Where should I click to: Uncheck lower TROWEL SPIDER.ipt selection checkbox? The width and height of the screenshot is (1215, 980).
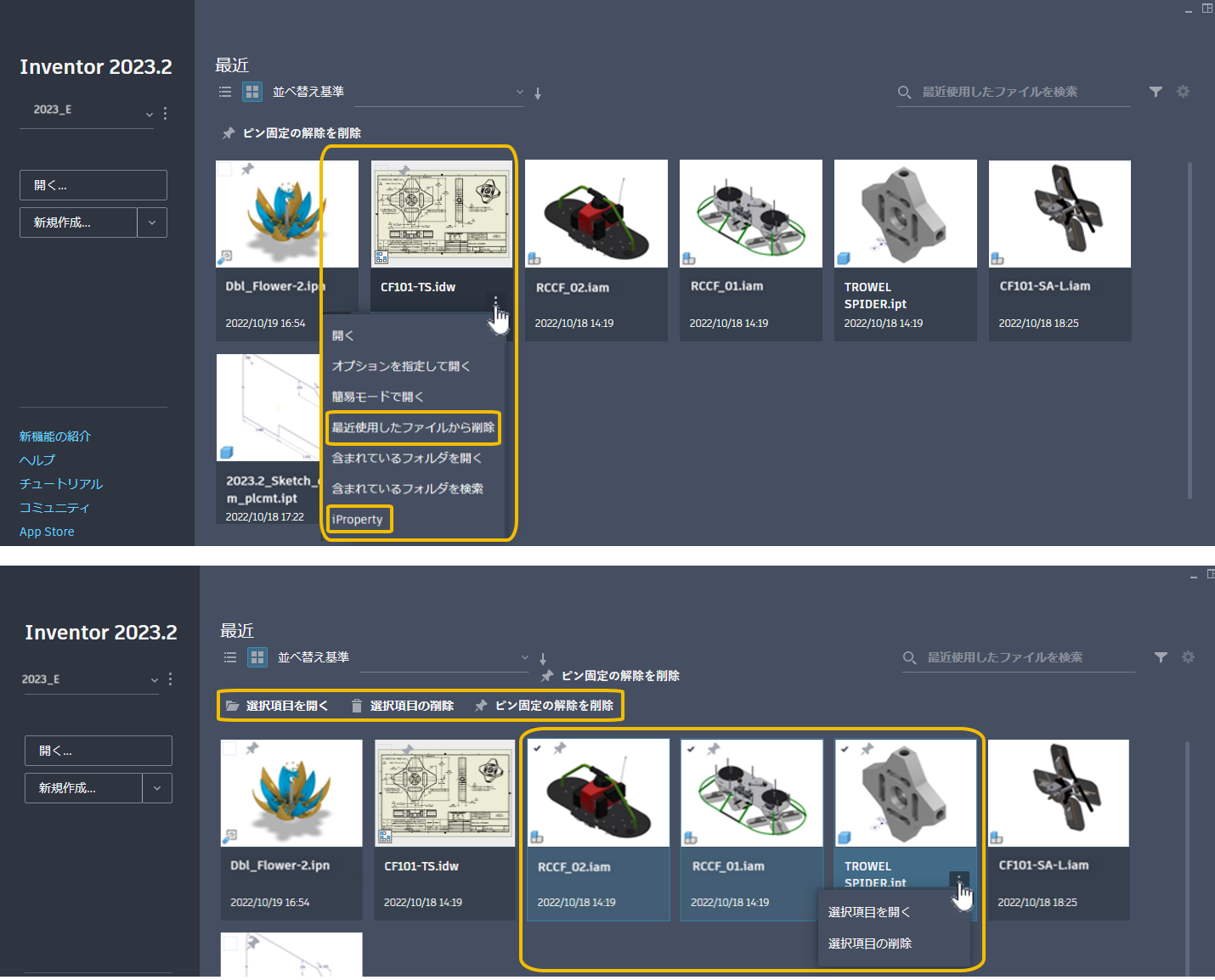[x=845, y=748]
